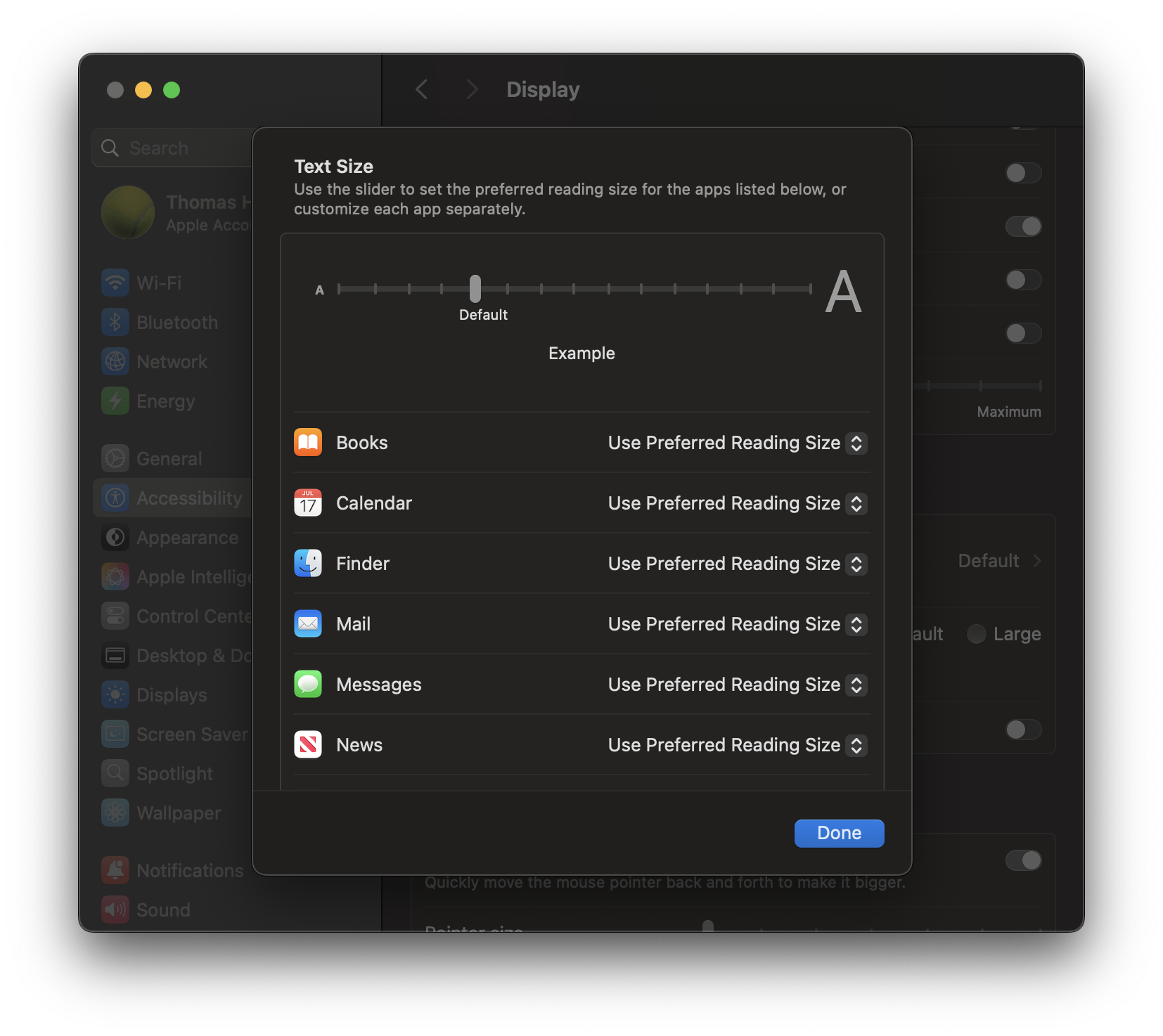This screenshot has height=1036, width=1163.
Task: Click the Books app icon
Action: click(308, 442)
